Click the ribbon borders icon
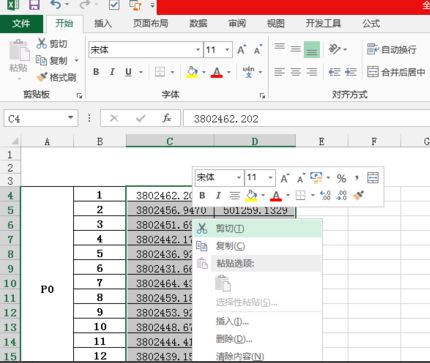The image size is (430, 363). [160, 72]
